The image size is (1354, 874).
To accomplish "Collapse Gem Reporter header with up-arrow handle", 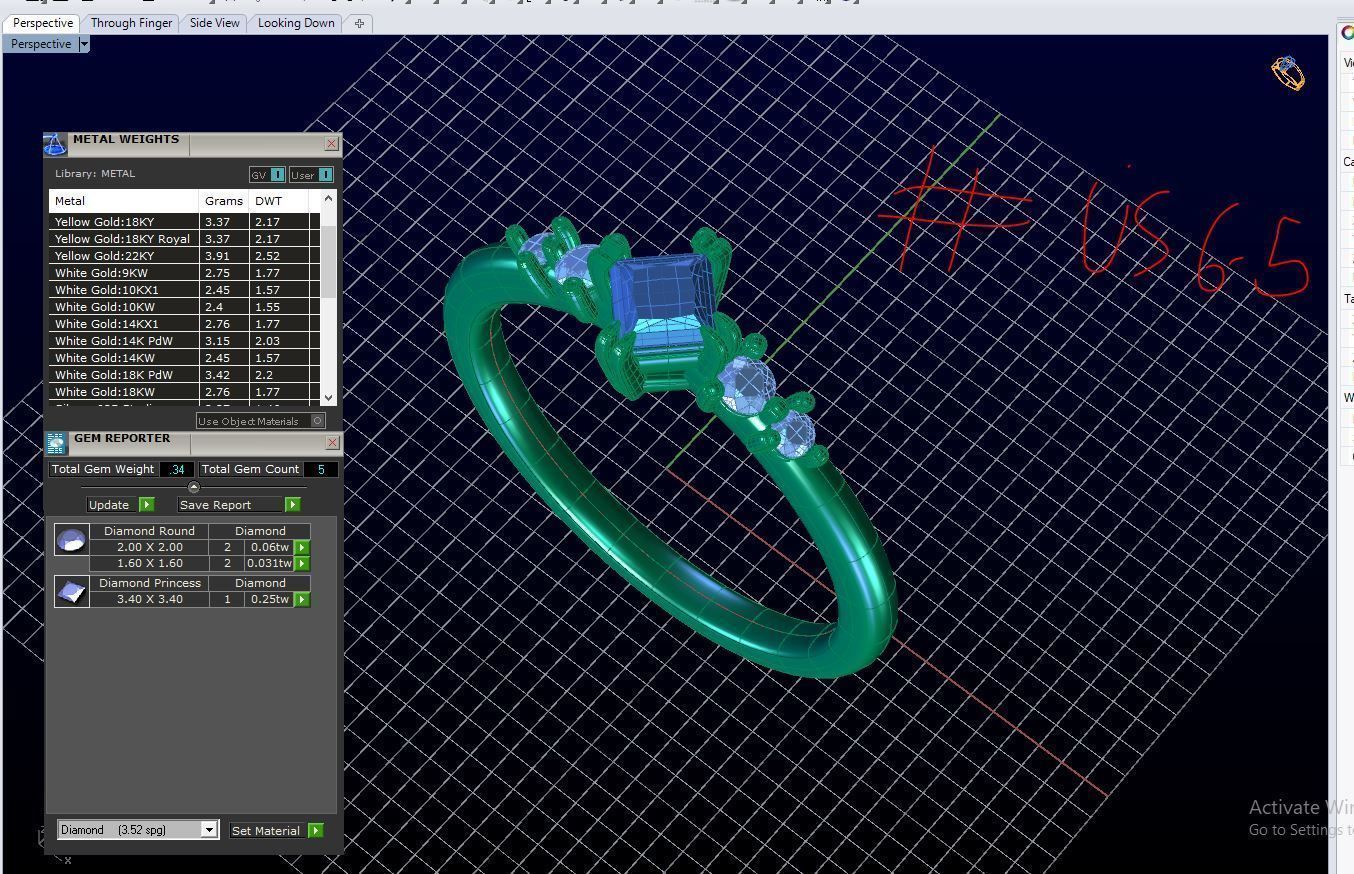I will click(x=194, y=488).
